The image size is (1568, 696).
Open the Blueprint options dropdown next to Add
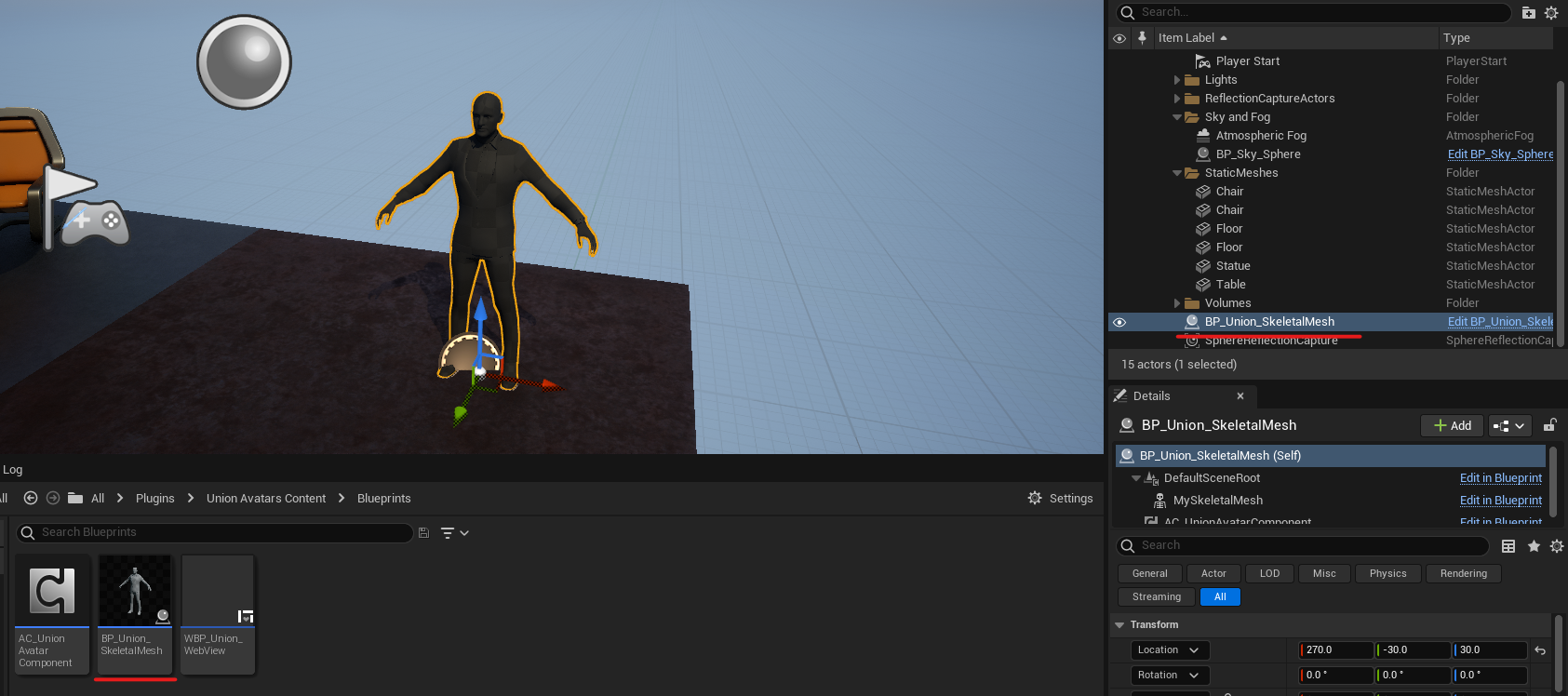tap(1508, 425)
